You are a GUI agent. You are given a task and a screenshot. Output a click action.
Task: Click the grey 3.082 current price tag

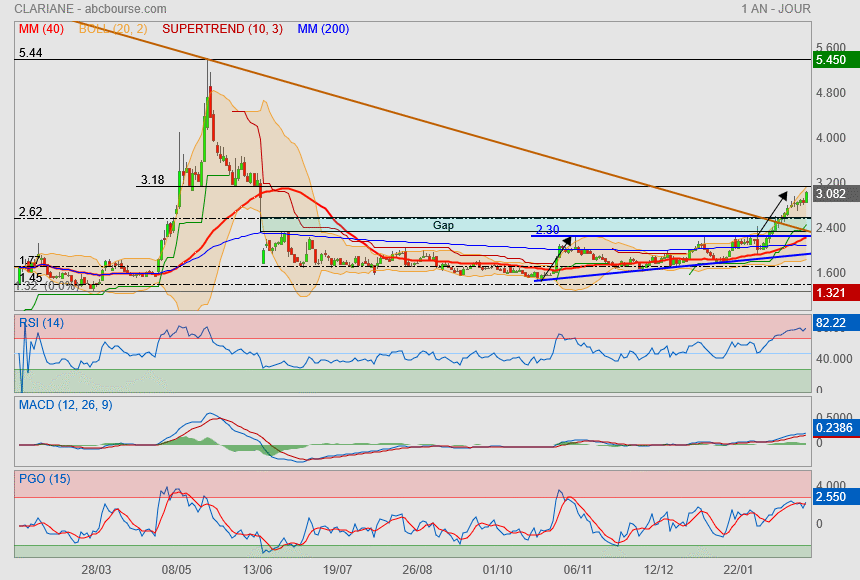[836, 194]
